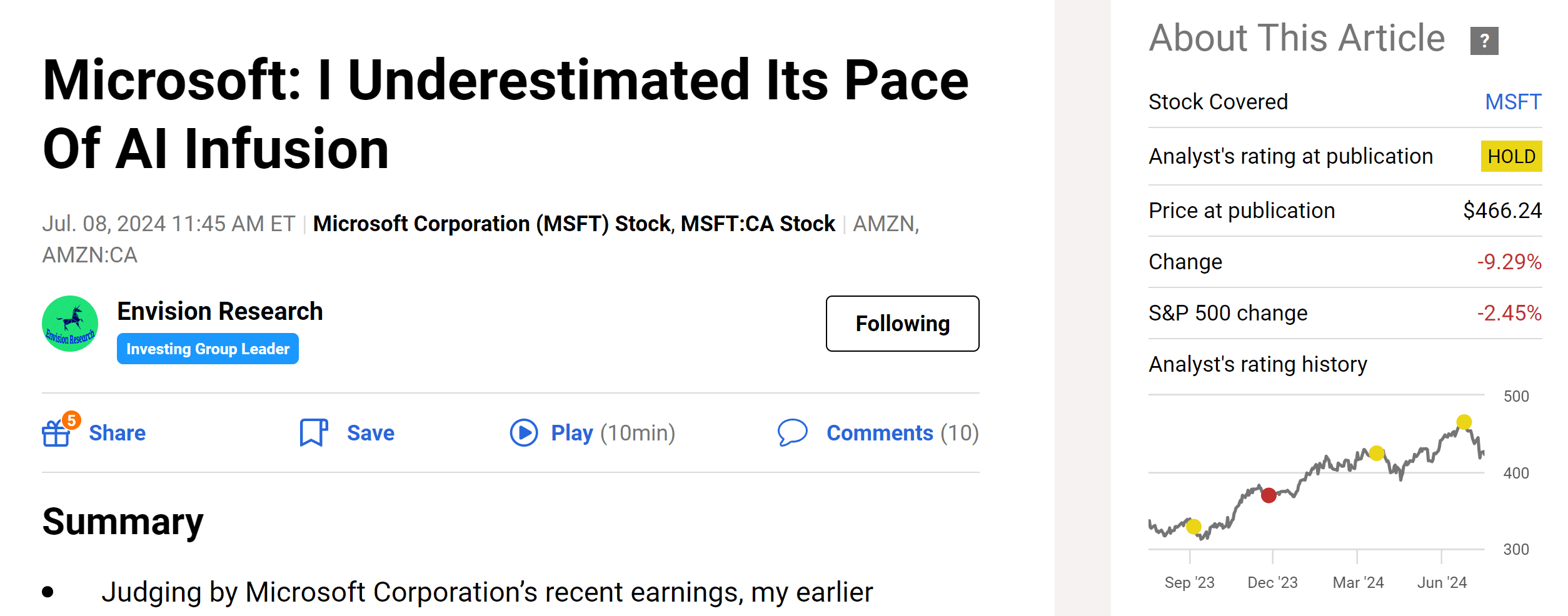The image size is (1568, 616).
Task: Open the Stock Covered MSFT details
Action: tap(1514, 101)
